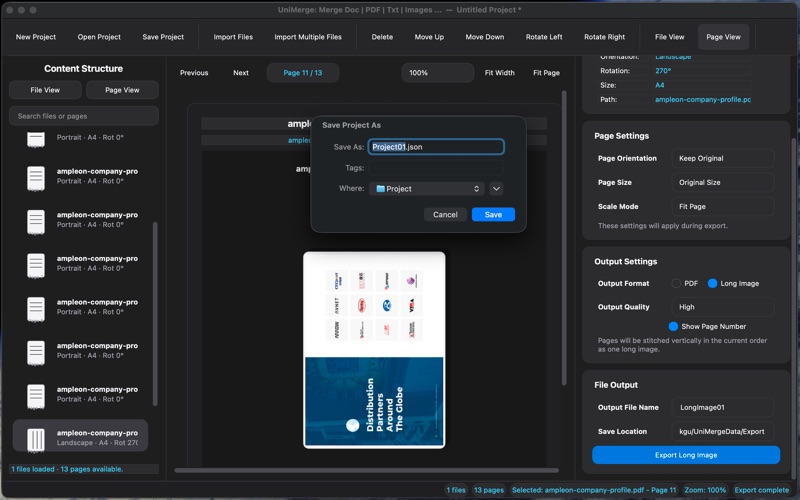Click the 'Selected: ampleon-company-profile.pdf' status entry
The image size is (800, 500).
594,490
